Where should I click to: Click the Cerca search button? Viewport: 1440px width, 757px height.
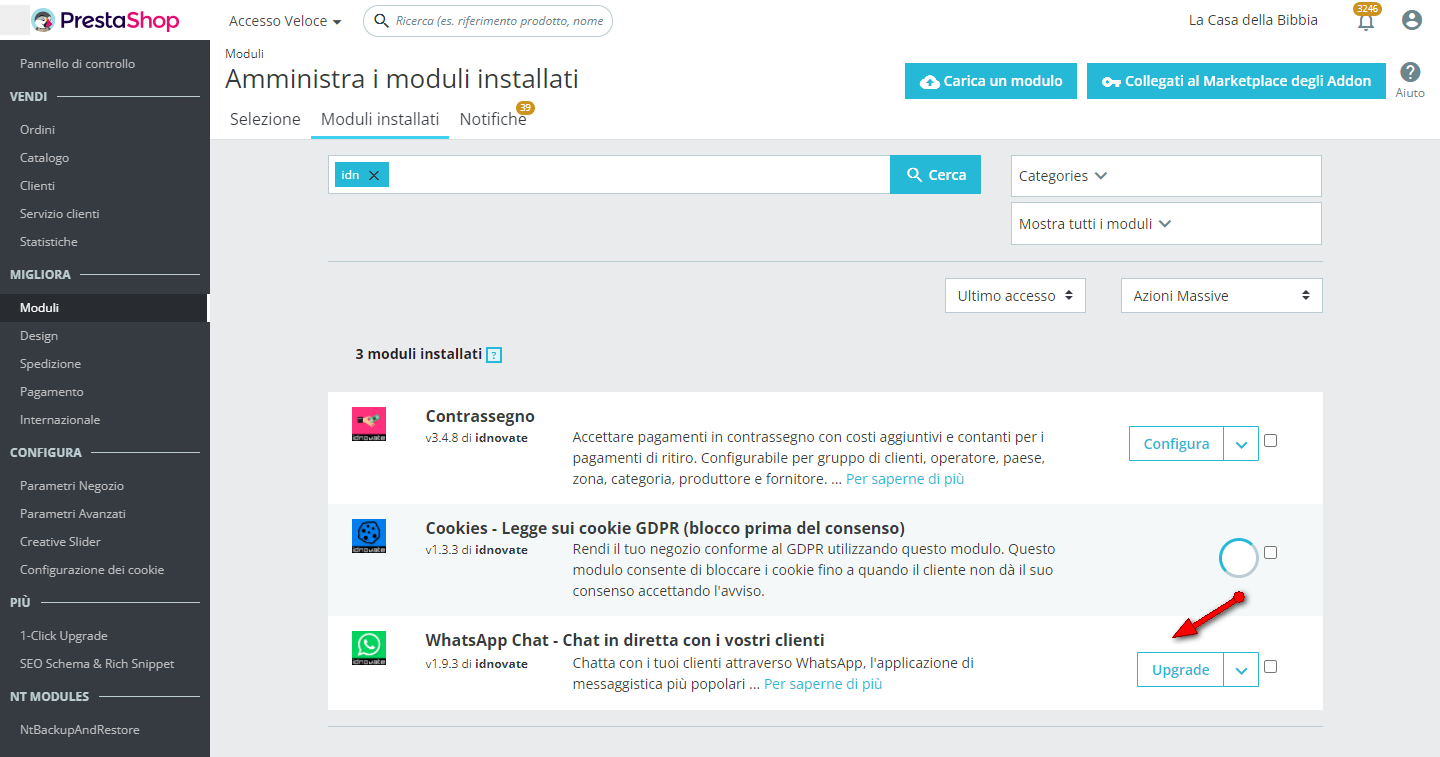[x=936, y=175]
